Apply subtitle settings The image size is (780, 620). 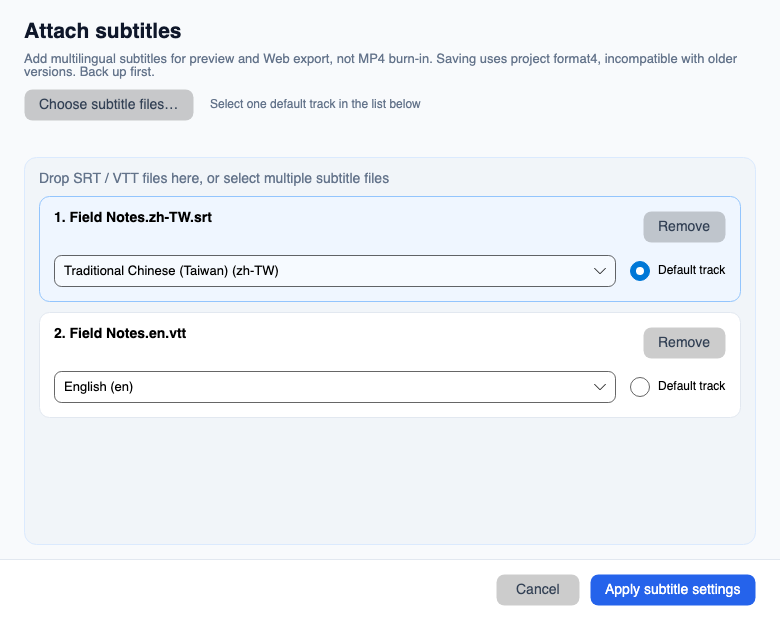(x=673, y=590)
